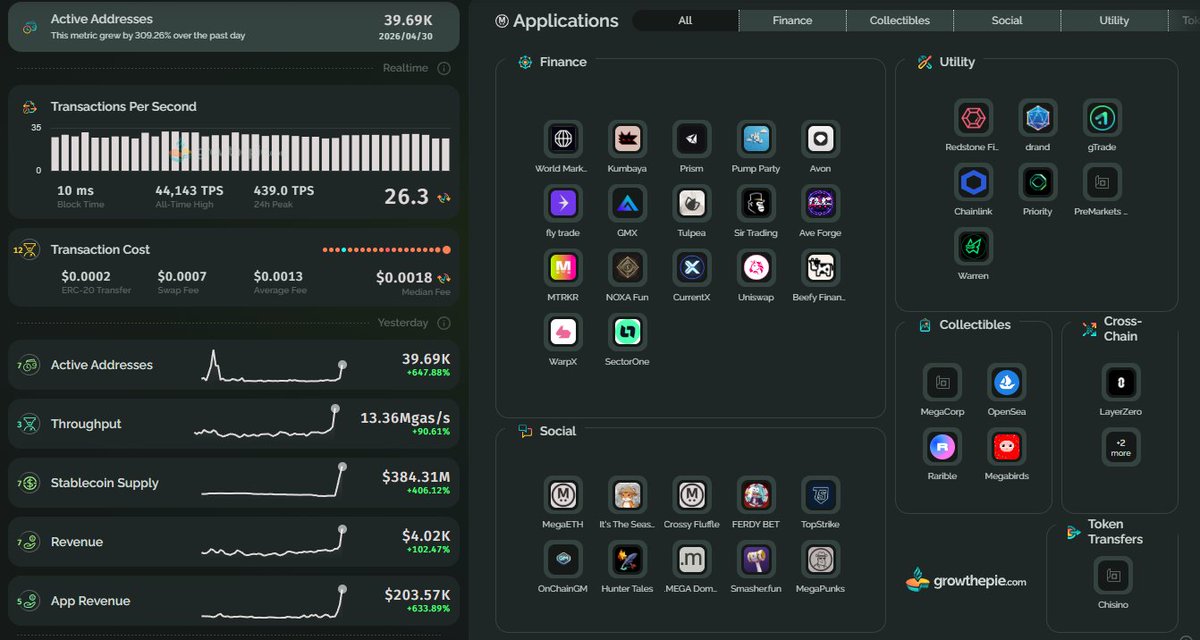Open the Revenue metric row
This screenshot has width=1200, height=640.
click(234, 542)
